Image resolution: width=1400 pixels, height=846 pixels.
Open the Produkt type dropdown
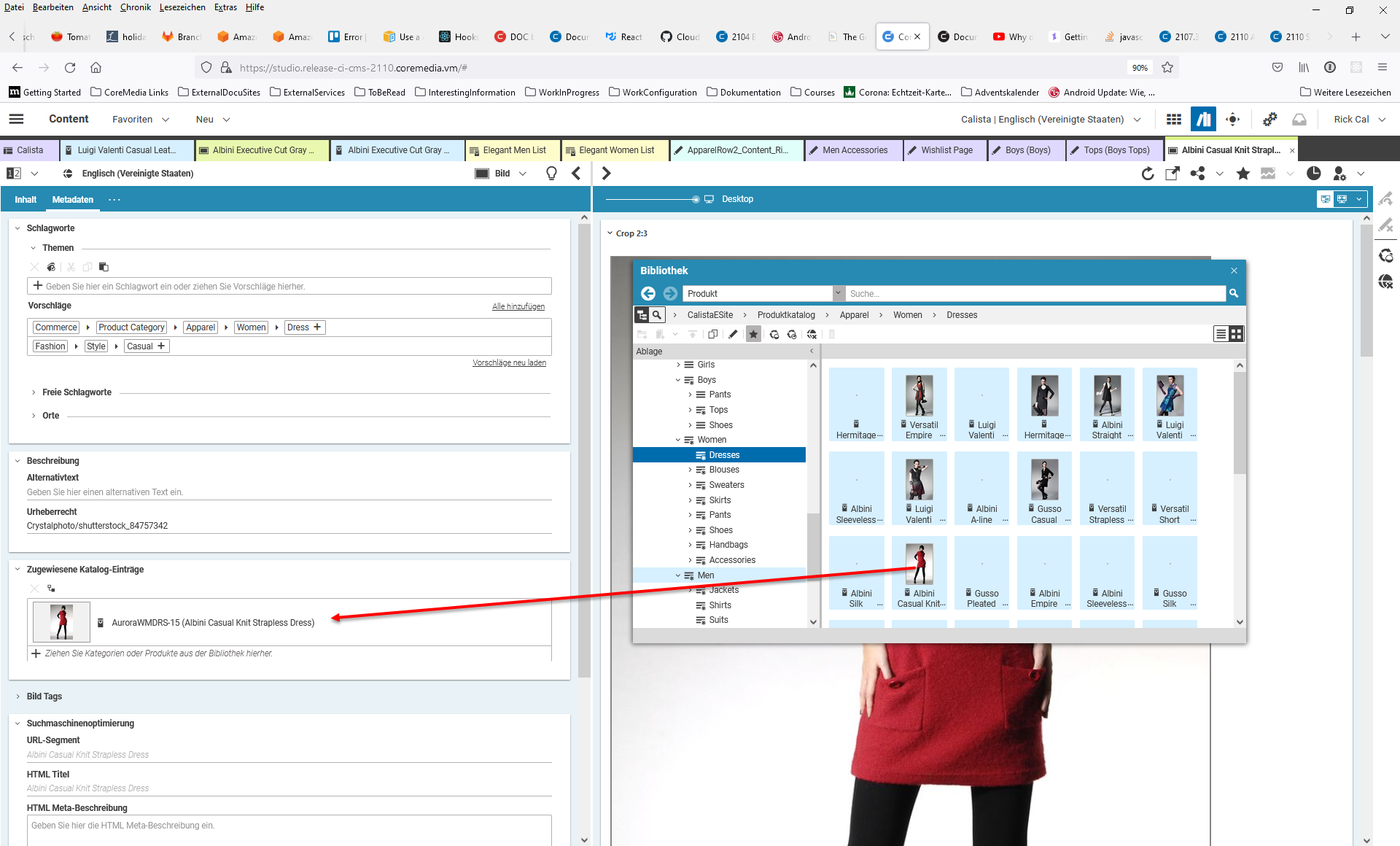838,293
